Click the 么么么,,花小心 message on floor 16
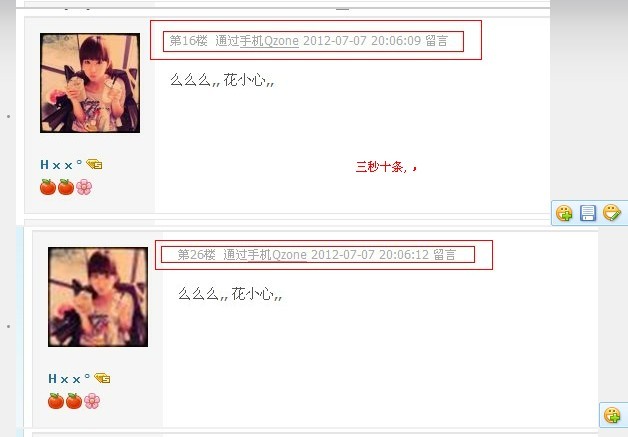628x437 pixels. pos(222,80)
